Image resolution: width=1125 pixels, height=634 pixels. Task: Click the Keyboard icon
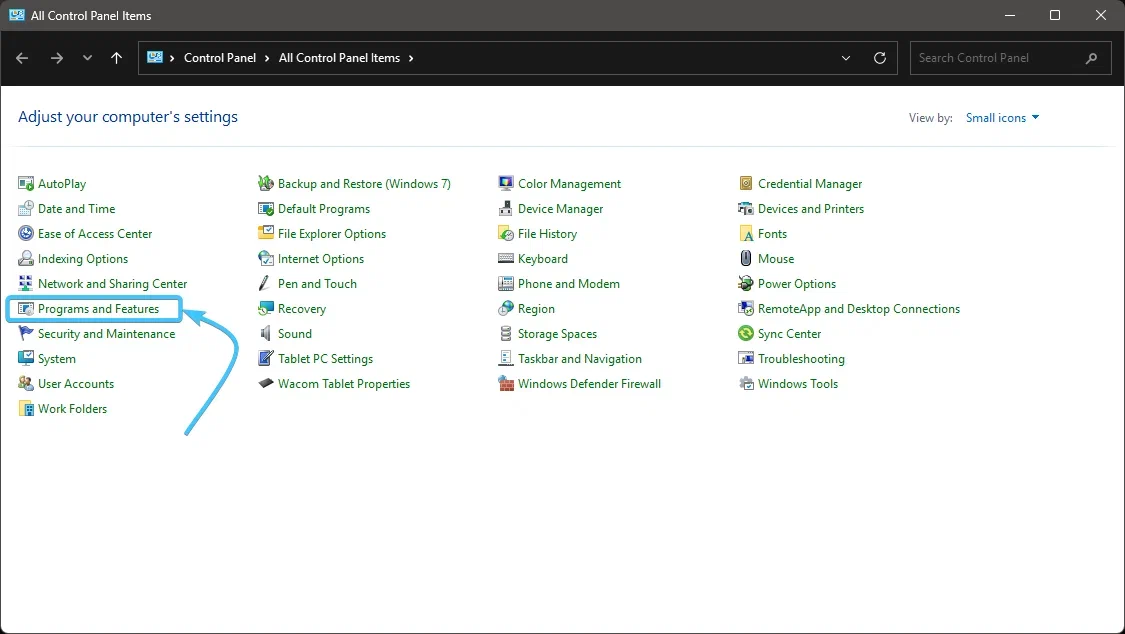506,259
